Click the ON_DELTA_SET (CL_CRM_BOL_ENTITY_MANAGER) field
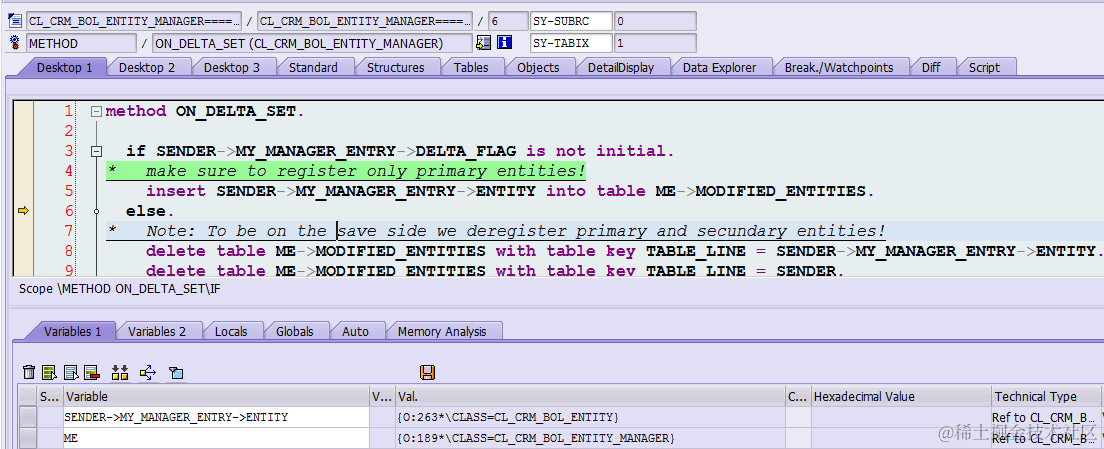1104x449 pixels. point(312,44)
